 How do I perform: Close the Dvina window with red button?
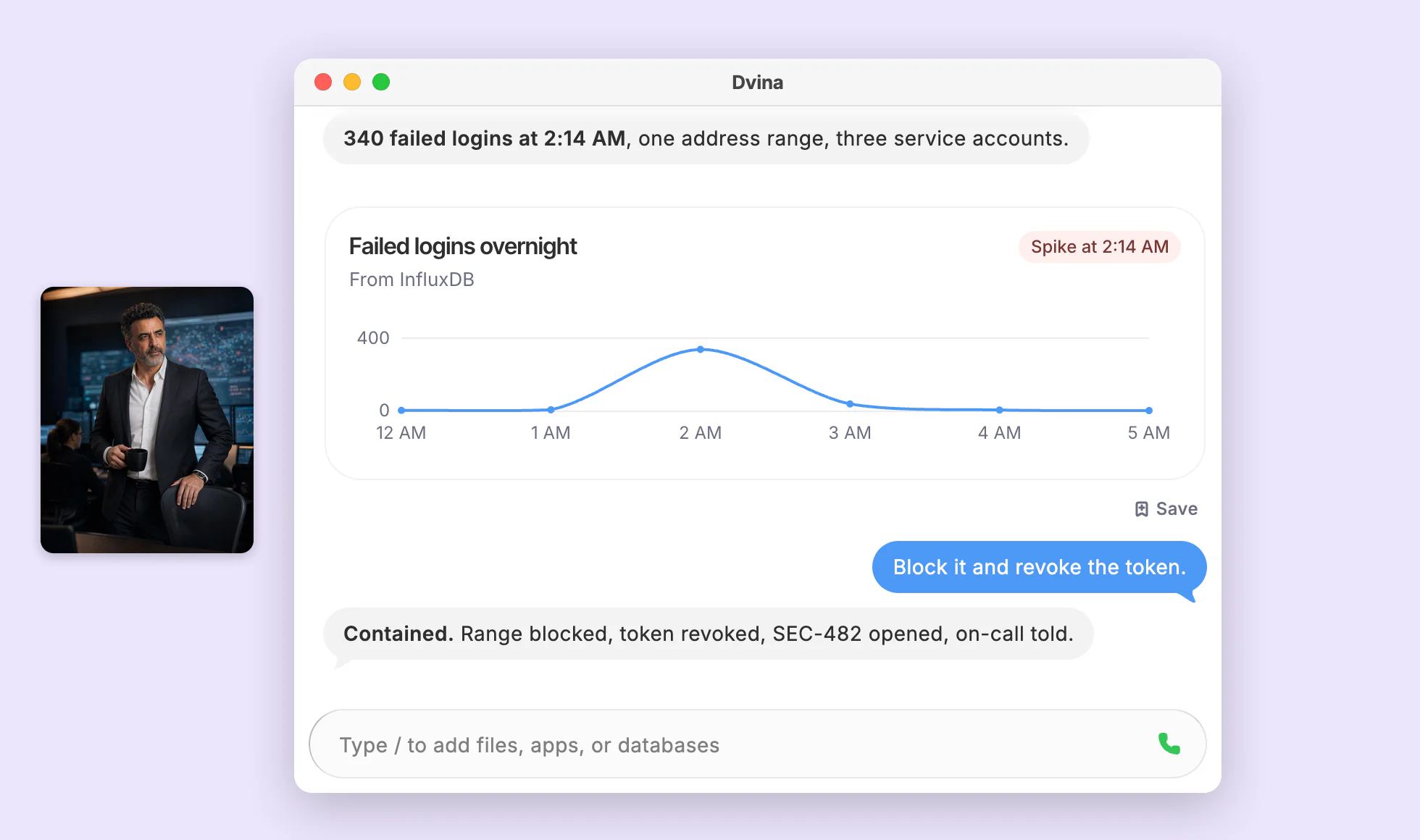pos(323,82)
